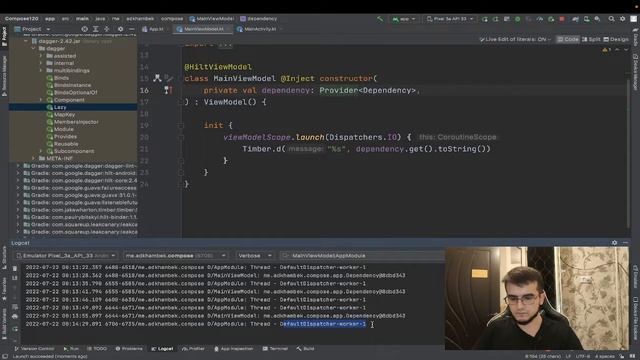The height and width of the screenshot is (360, 640).
Task: Collapse the dagger-2.42.jar tree node
Action: tap(26, 41)
